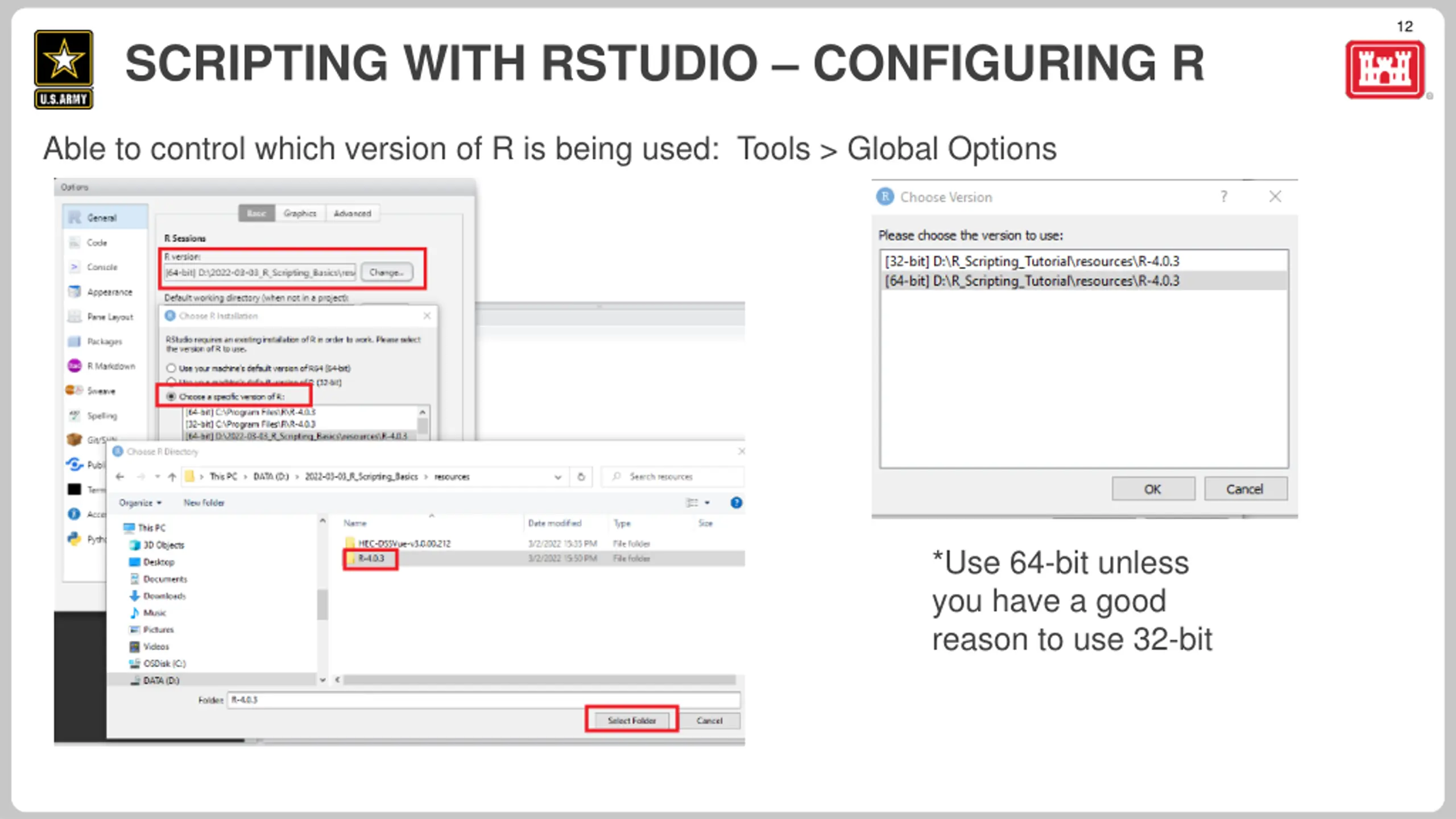Refresh the resources folder listing
Image resolution: width=1456 pixels, height=819 pixels.
(581, 477)
